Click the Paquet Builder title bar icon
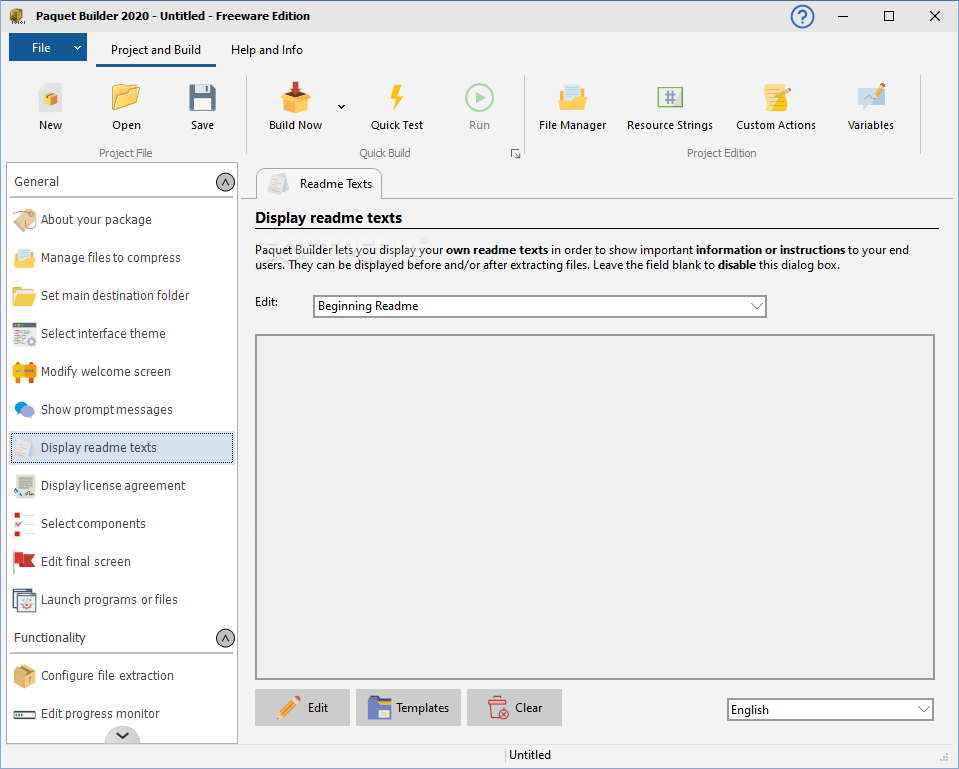The height and width of the screenshot is (769, 959). click(x=17, y=17)
